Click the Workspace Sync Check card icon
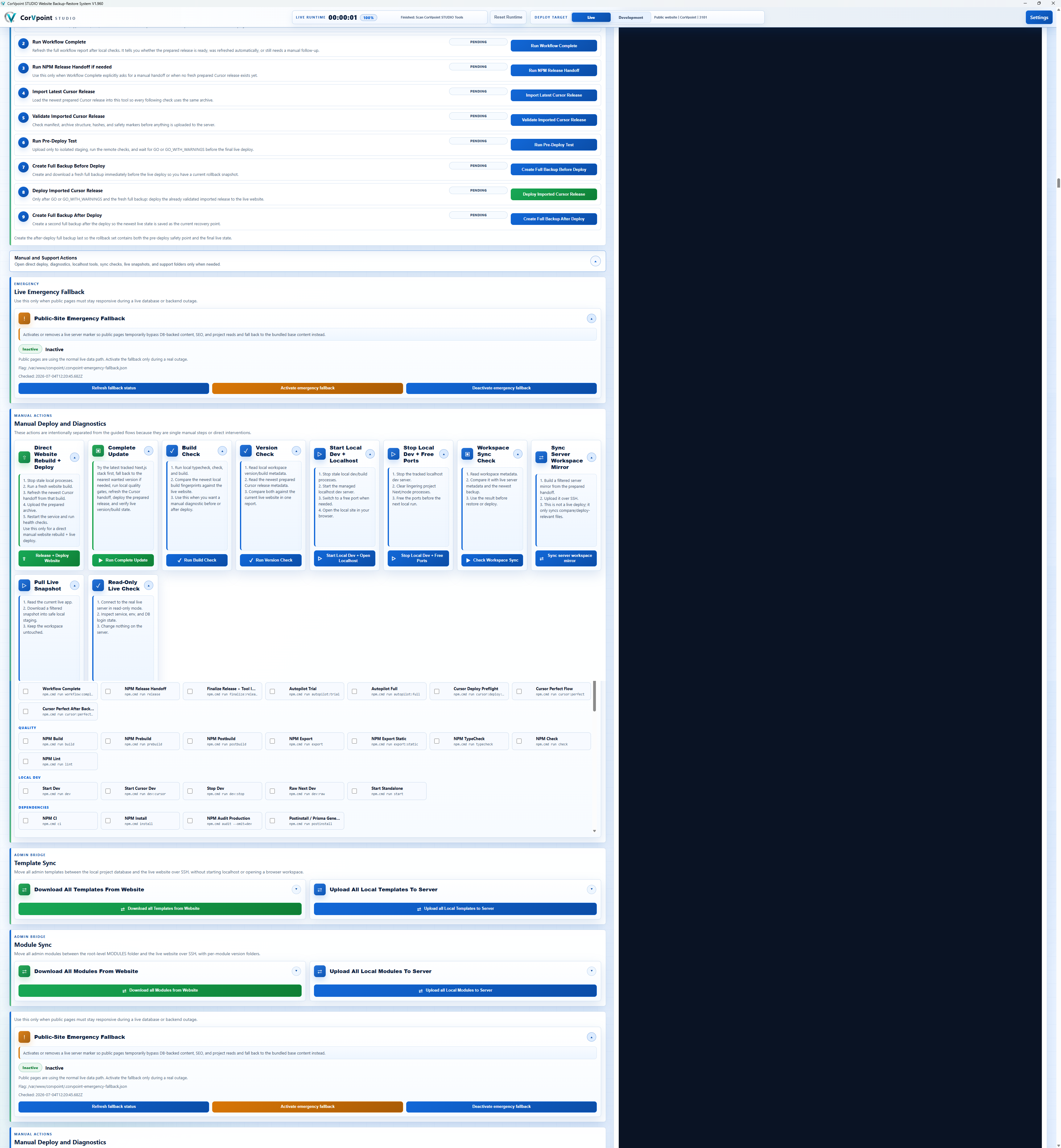The image size is (1061, 1148). (467, 454)
